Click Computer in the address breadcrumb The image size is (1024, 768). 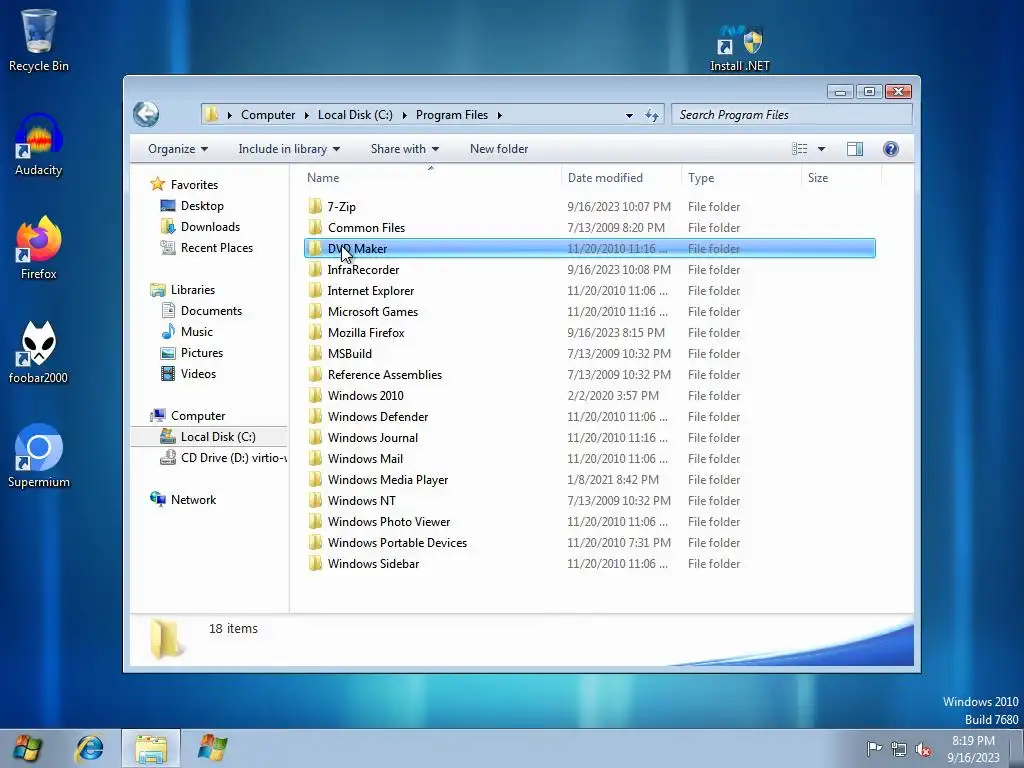click(x=268, y=115)
